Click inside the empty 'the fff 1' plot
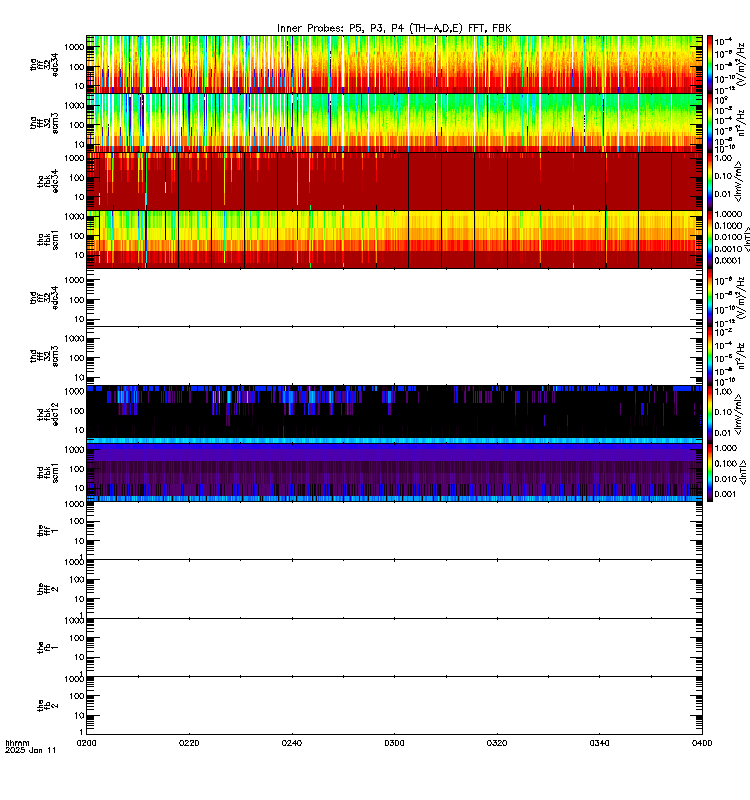Image resolution: width=750 pixels, height=800 pixels. coord(394,531)
